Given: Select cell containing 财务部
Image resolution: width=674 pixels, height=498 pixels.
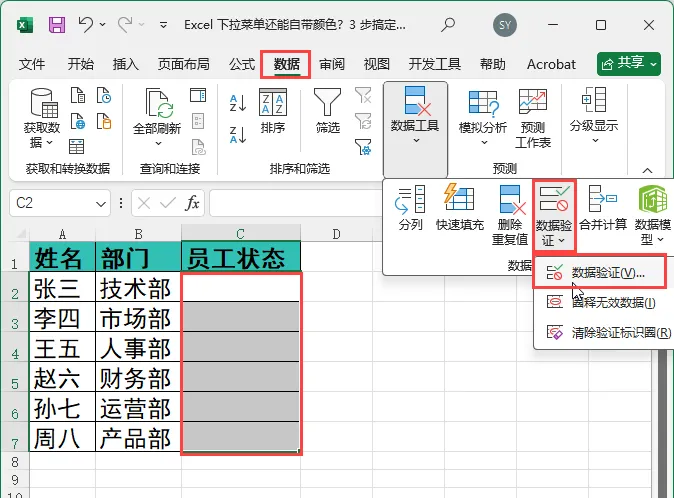Looking at the screenshot, I should point(138,378).
